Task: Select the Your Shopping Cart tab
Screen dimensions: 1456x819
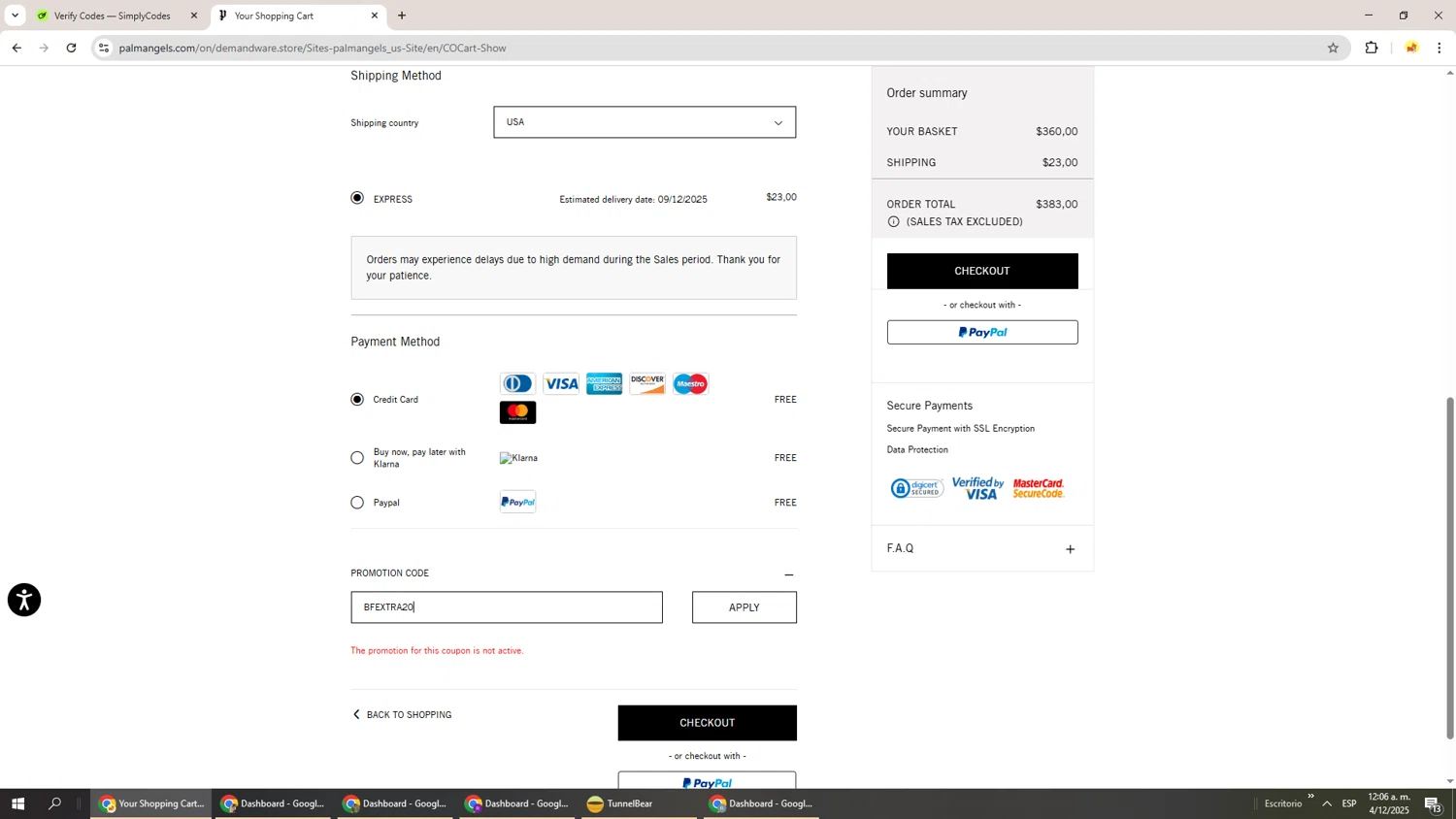Action: [x=291, y=16]
